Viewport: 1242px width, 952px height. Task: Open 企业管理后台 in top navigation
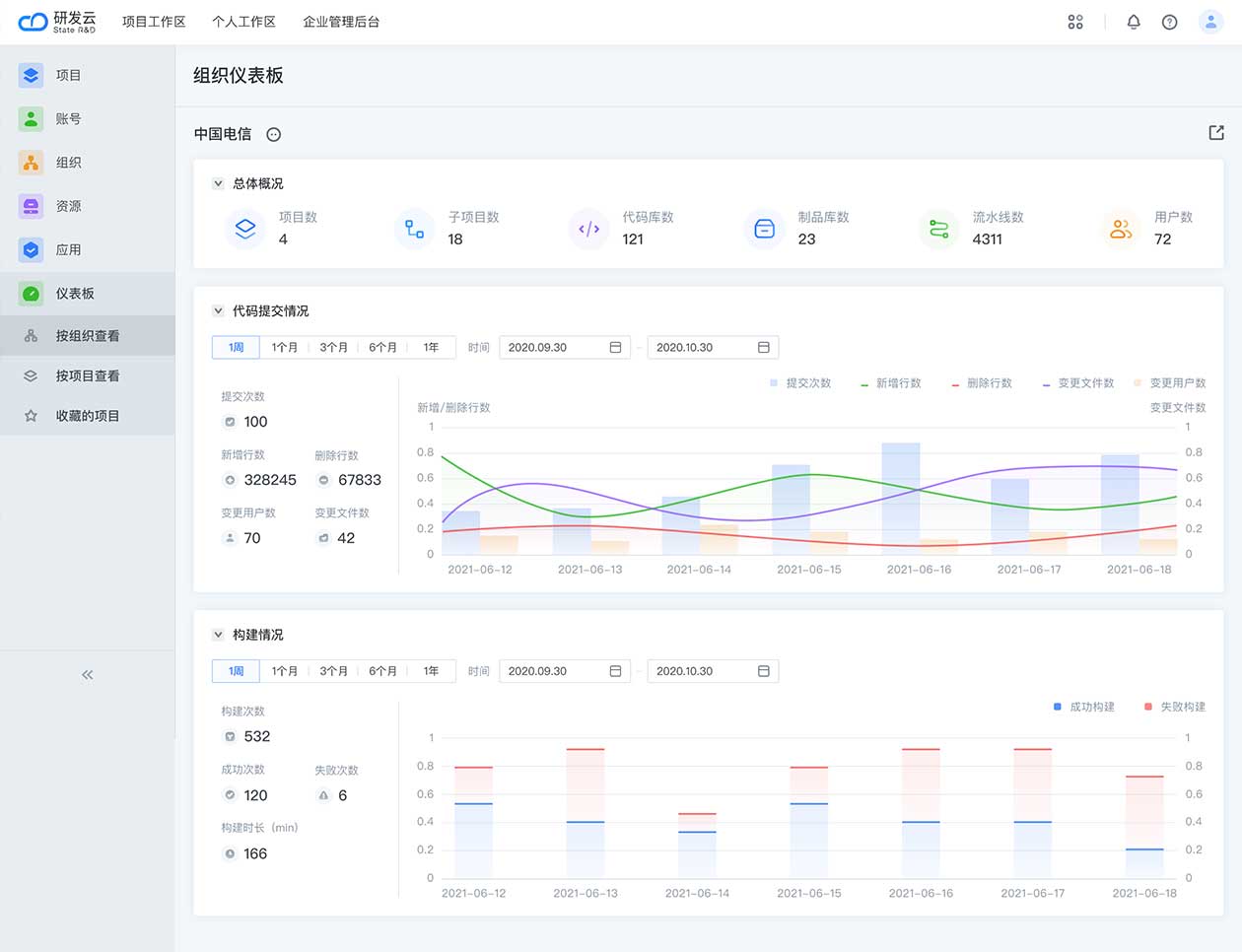click(x=341, y=22)
